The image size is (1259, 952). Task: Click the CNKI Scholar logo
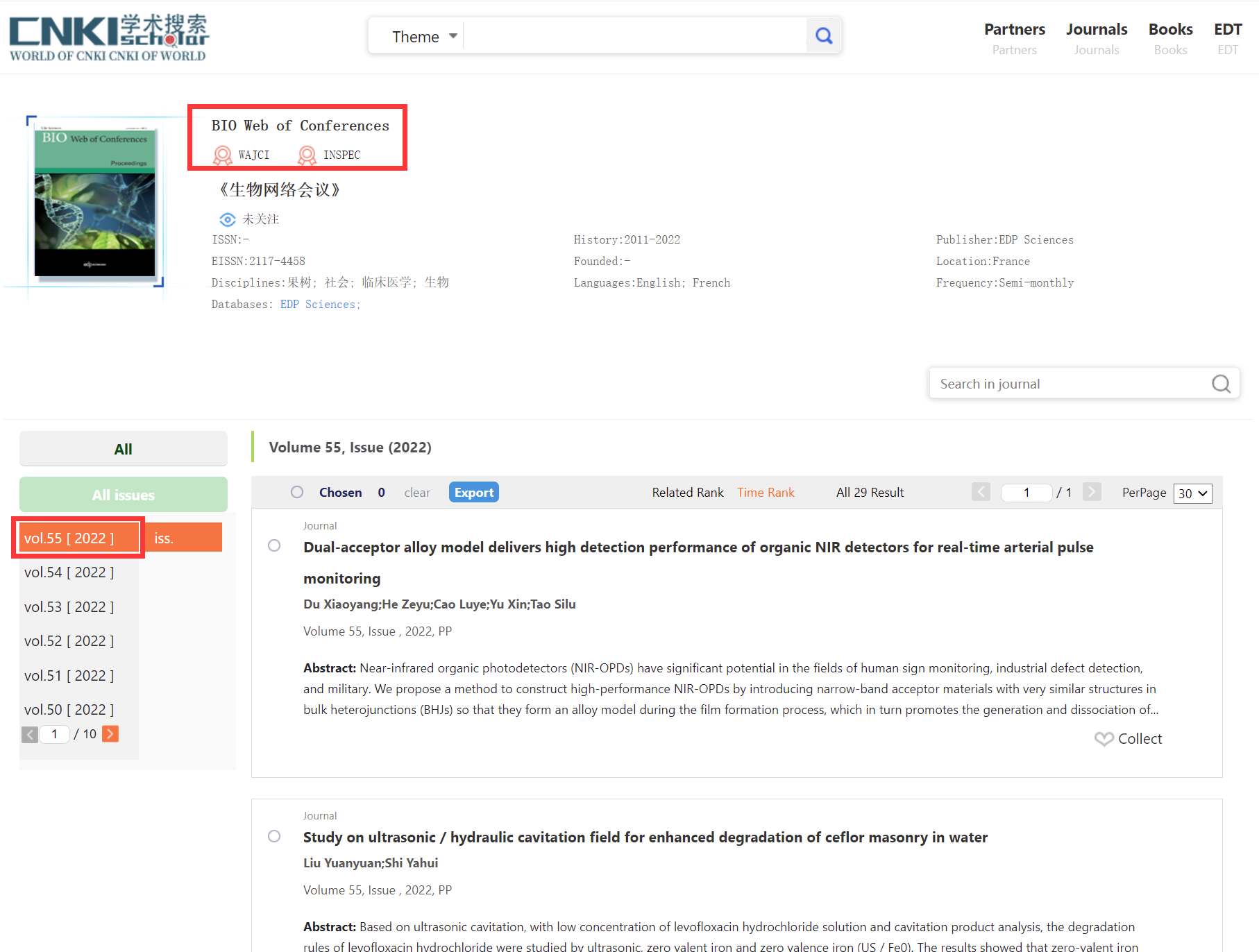[x=108, y=37]
